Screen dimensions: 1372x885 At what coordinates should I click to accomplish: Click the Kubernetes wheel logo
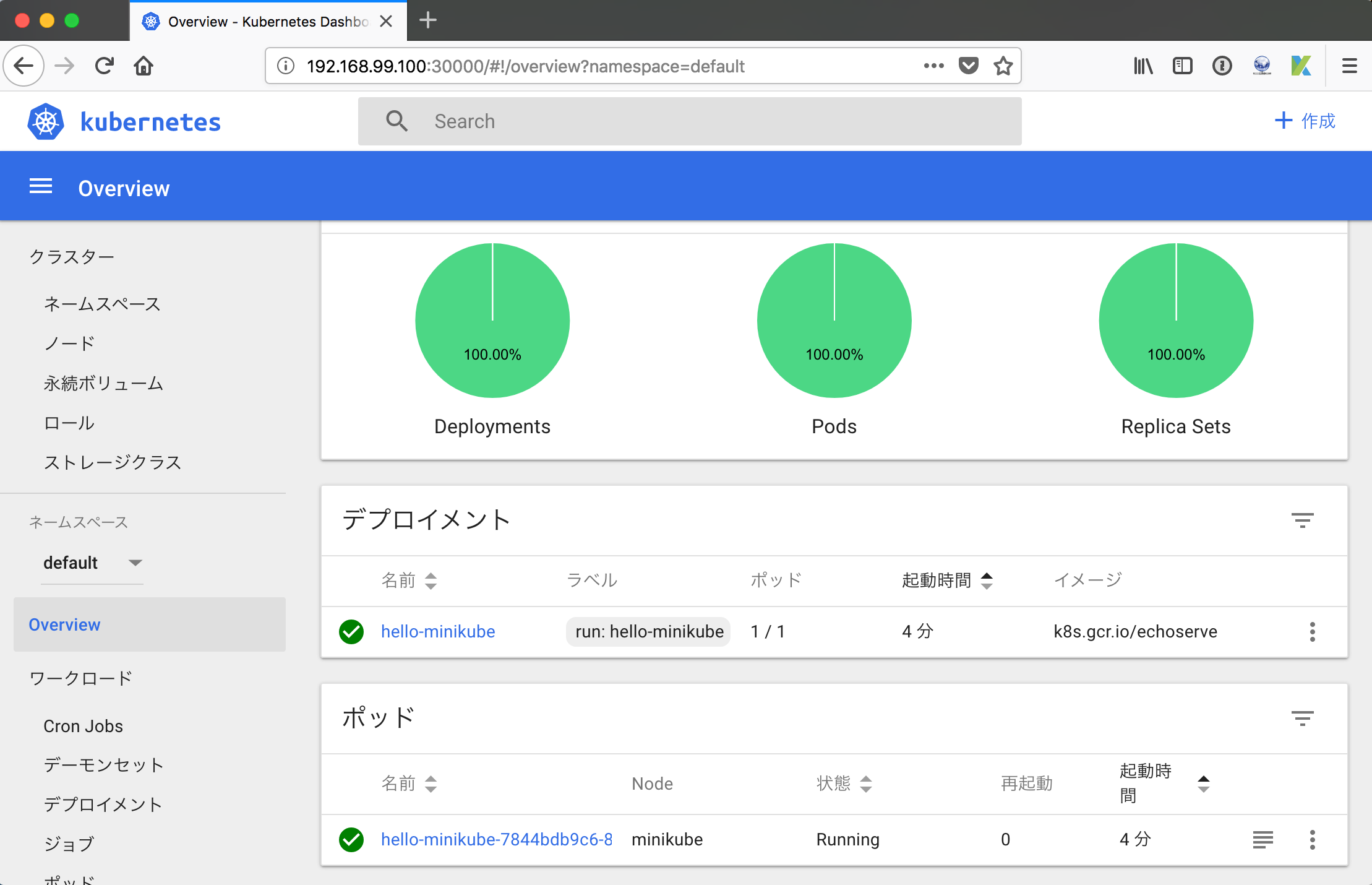point(46,121)
